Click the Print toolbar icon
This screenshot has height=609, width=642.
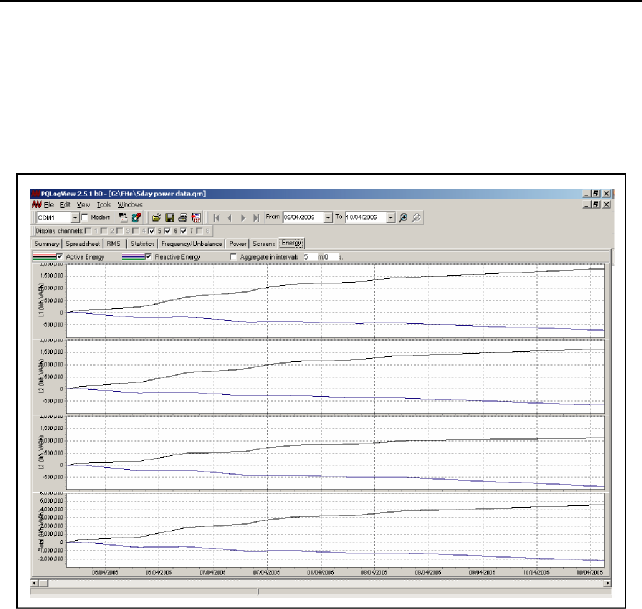click(183, 217)
